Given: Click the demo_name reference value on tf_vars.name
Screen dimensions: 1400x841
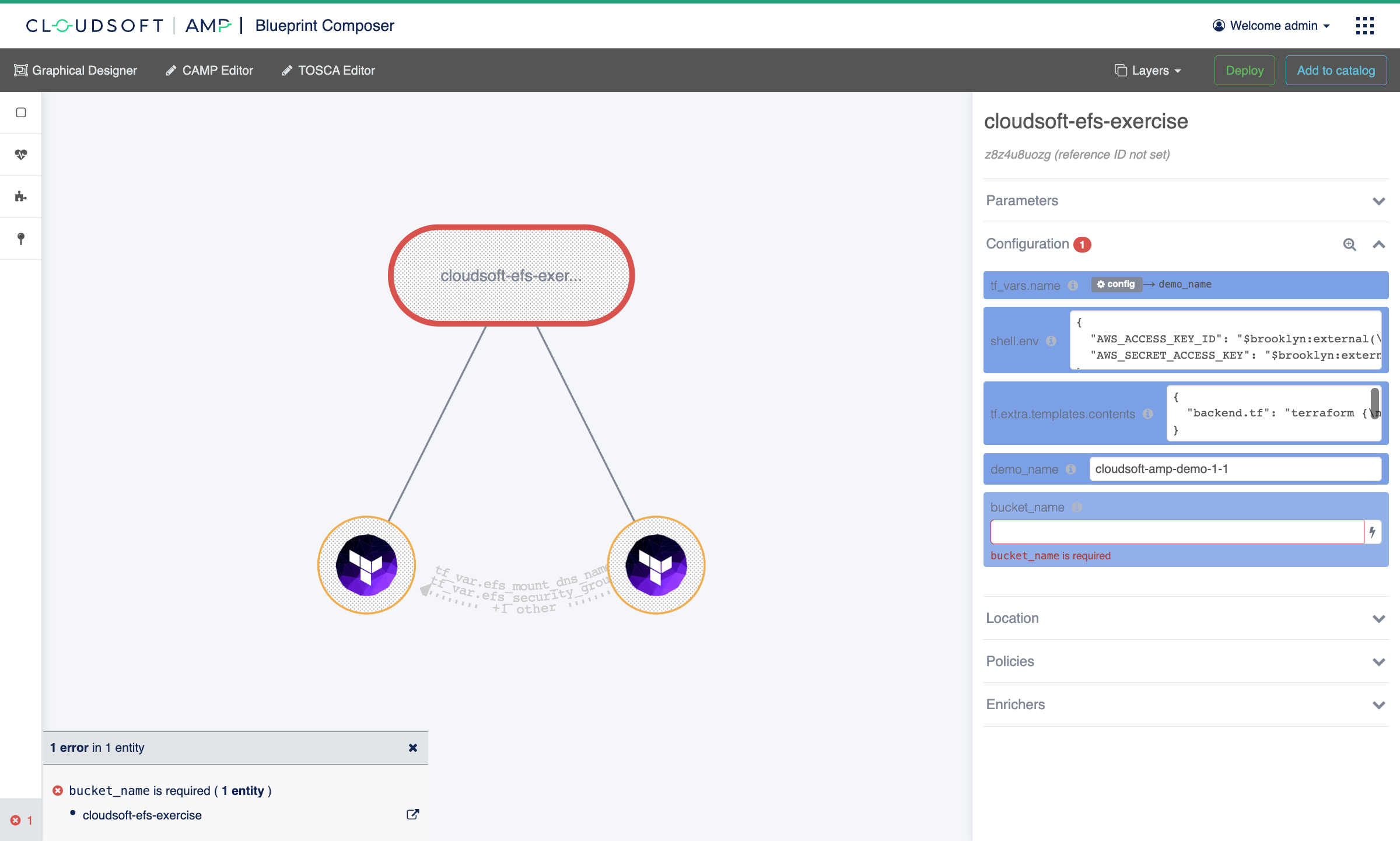Looking at the screenshot, I should [x=1185, y=284].
